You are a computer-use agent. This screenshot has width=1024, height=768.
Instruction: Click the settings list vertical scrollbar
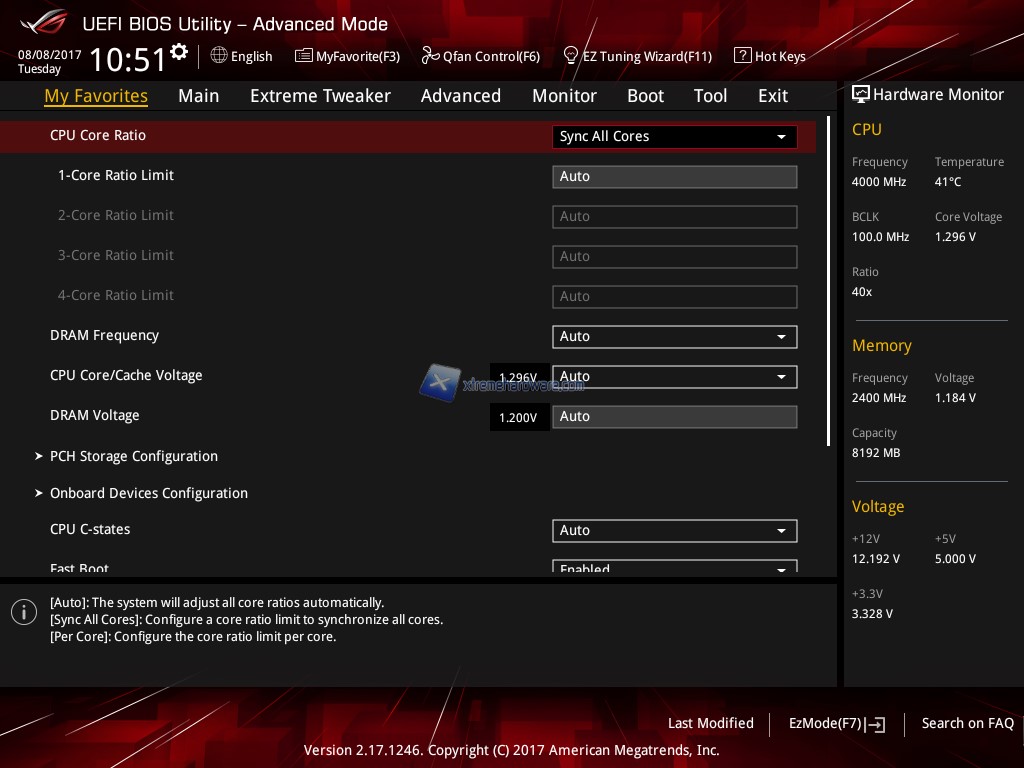(x=828, y=280)
